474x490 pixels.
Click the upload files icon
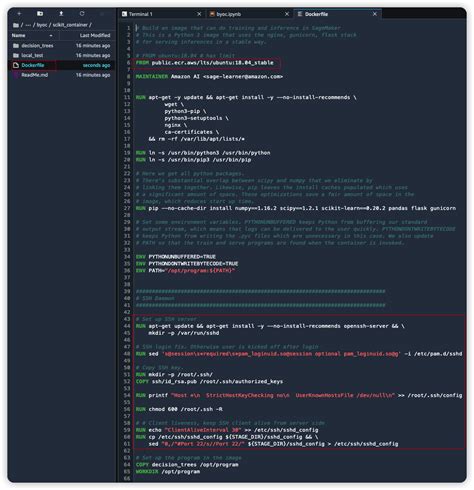61,14
